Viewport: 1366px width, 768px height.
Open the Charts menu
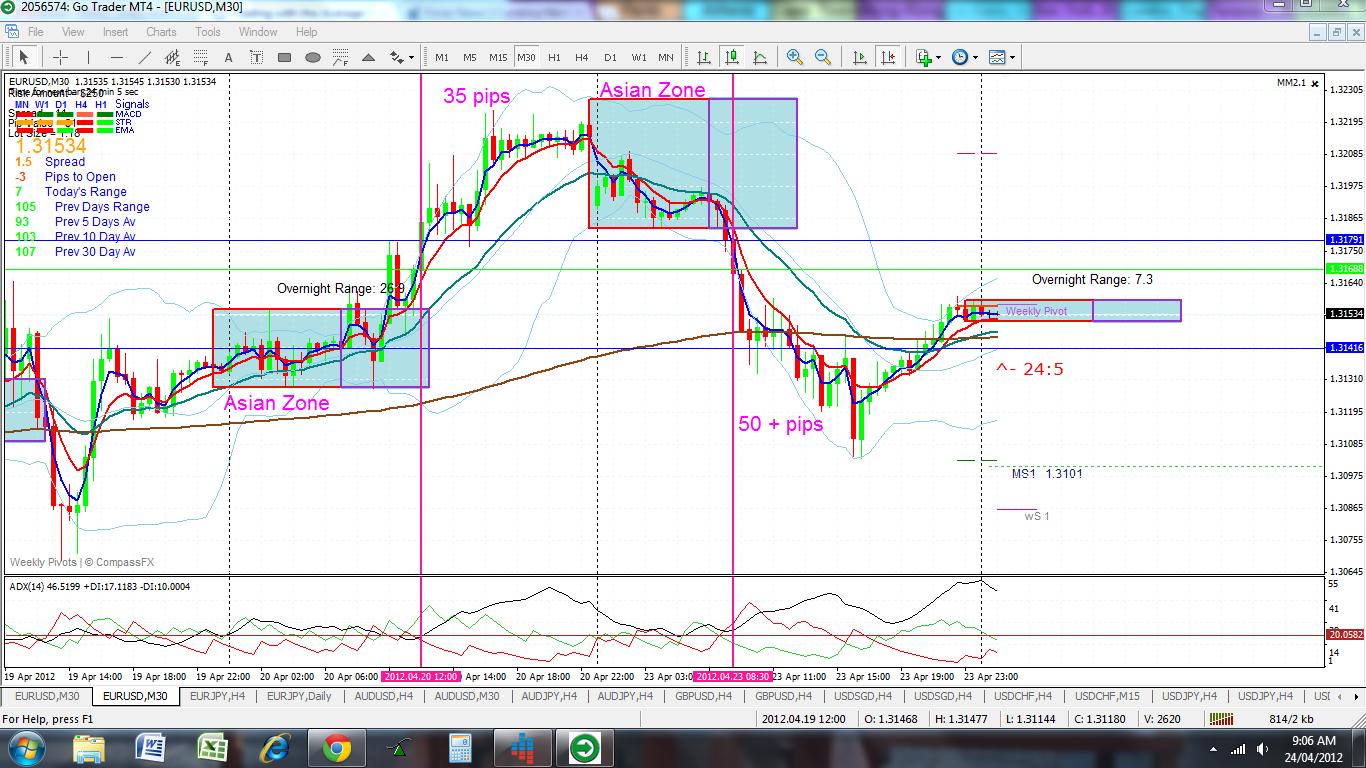160,31
